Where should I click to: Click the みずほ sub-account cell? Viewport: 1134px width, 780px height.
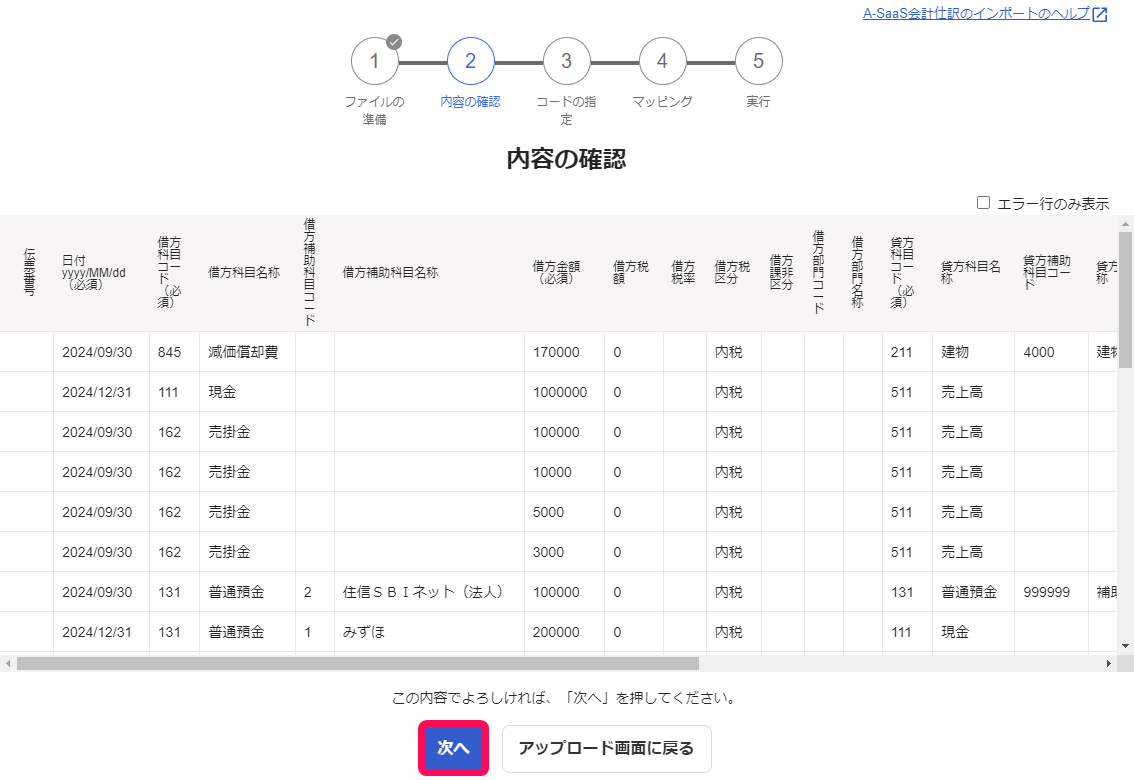point(430,632)
